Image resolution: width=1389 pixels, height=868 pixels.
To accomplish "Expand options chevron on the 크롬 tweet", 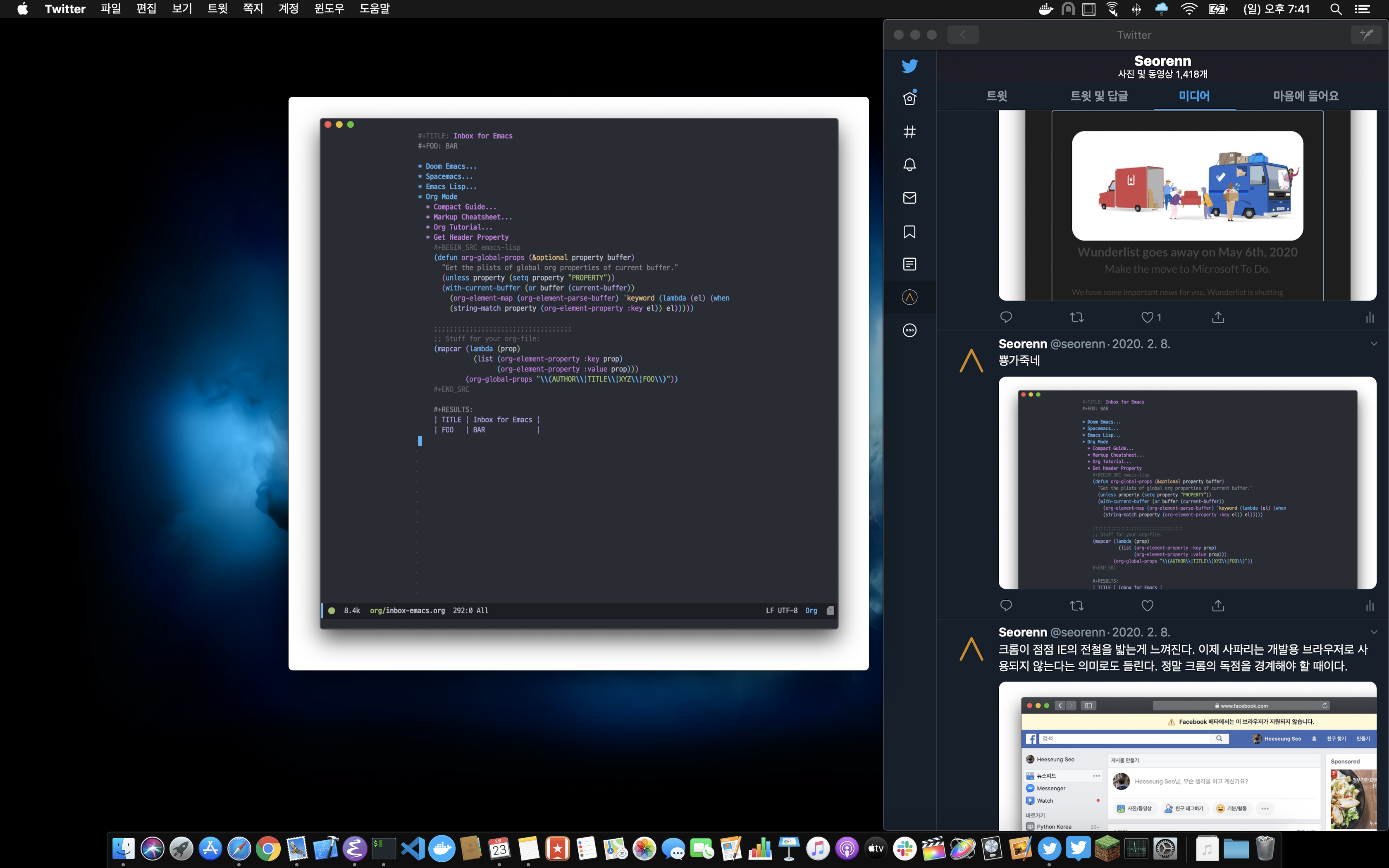I will click(x=1374, y=632).
